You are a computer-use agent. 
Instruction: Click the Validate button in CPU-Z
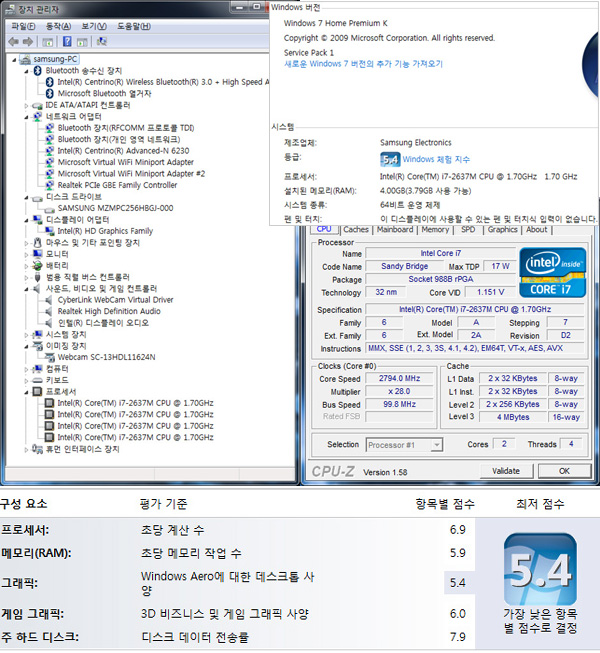tap(506, 471)
